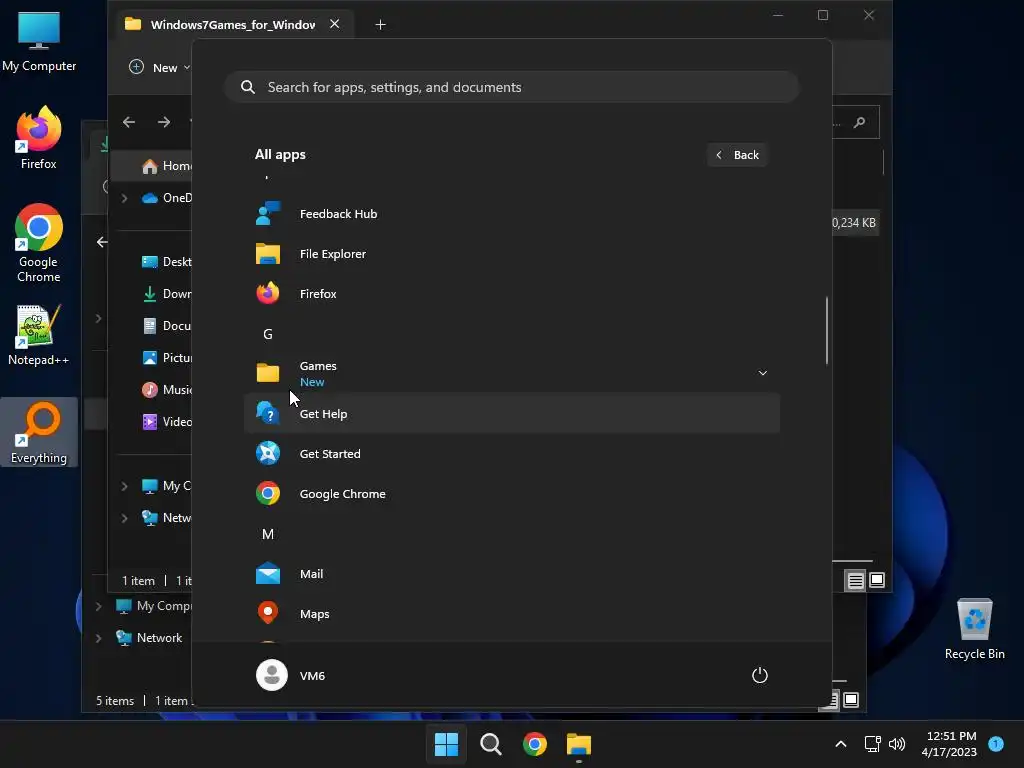Open Pictures in Explorer sidebar
The image size is (1024, 768).
(165, 358)
